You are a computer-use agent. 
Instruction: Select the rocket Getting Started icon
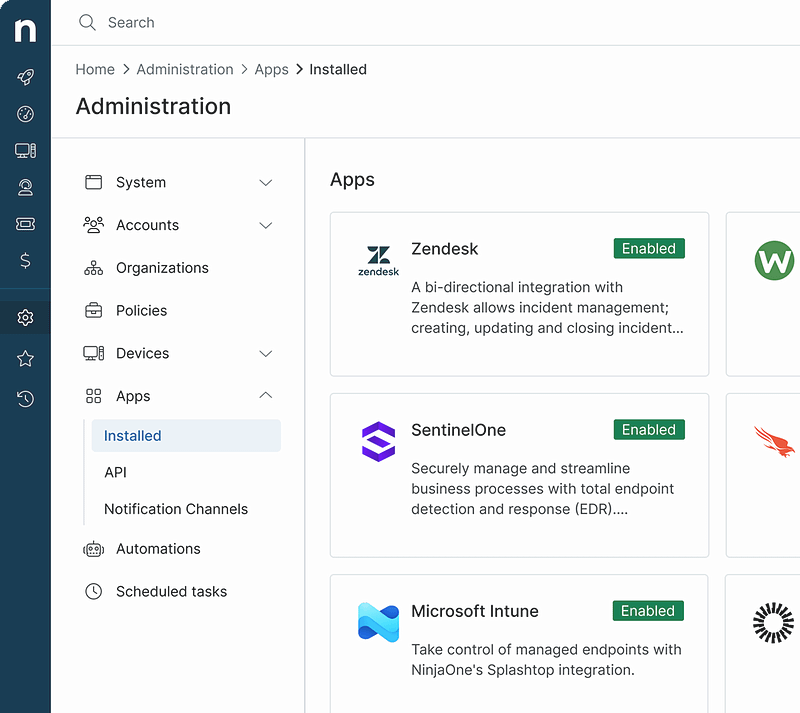[24, 77]
